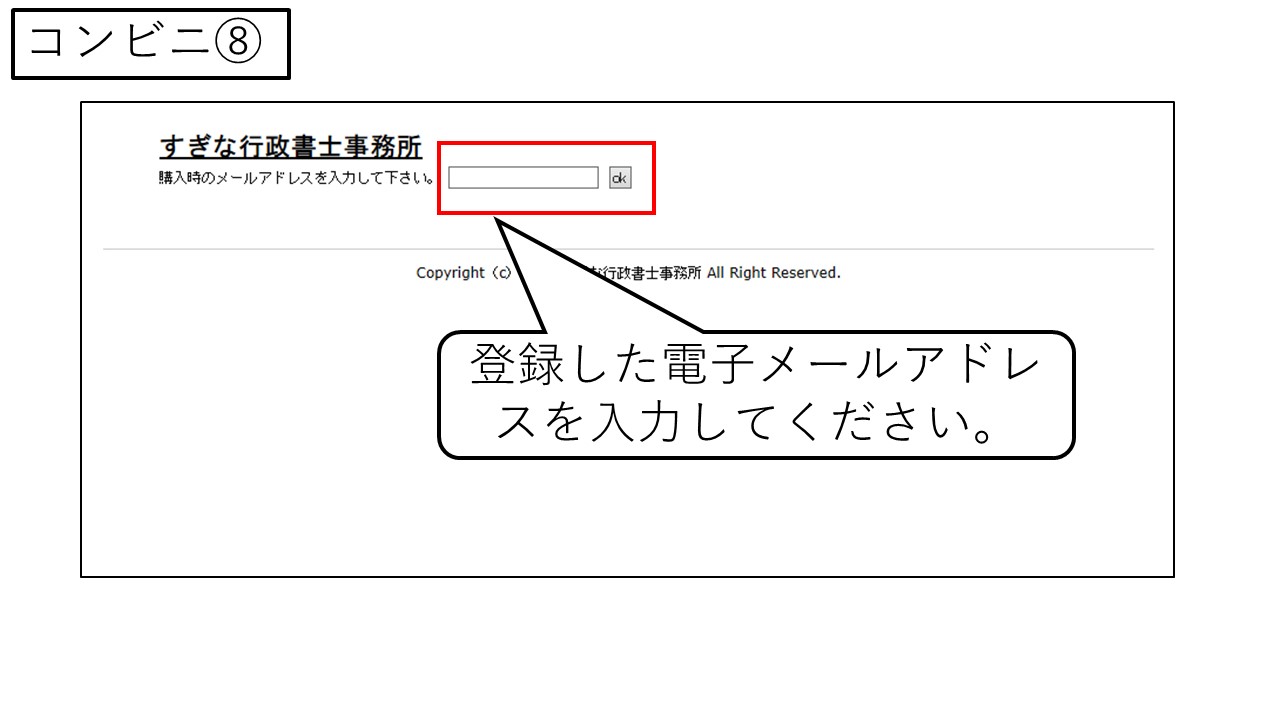1280x720 pixels.
Task: Click the コンビニ⑧ title box
Action: [x=150, y=44]
